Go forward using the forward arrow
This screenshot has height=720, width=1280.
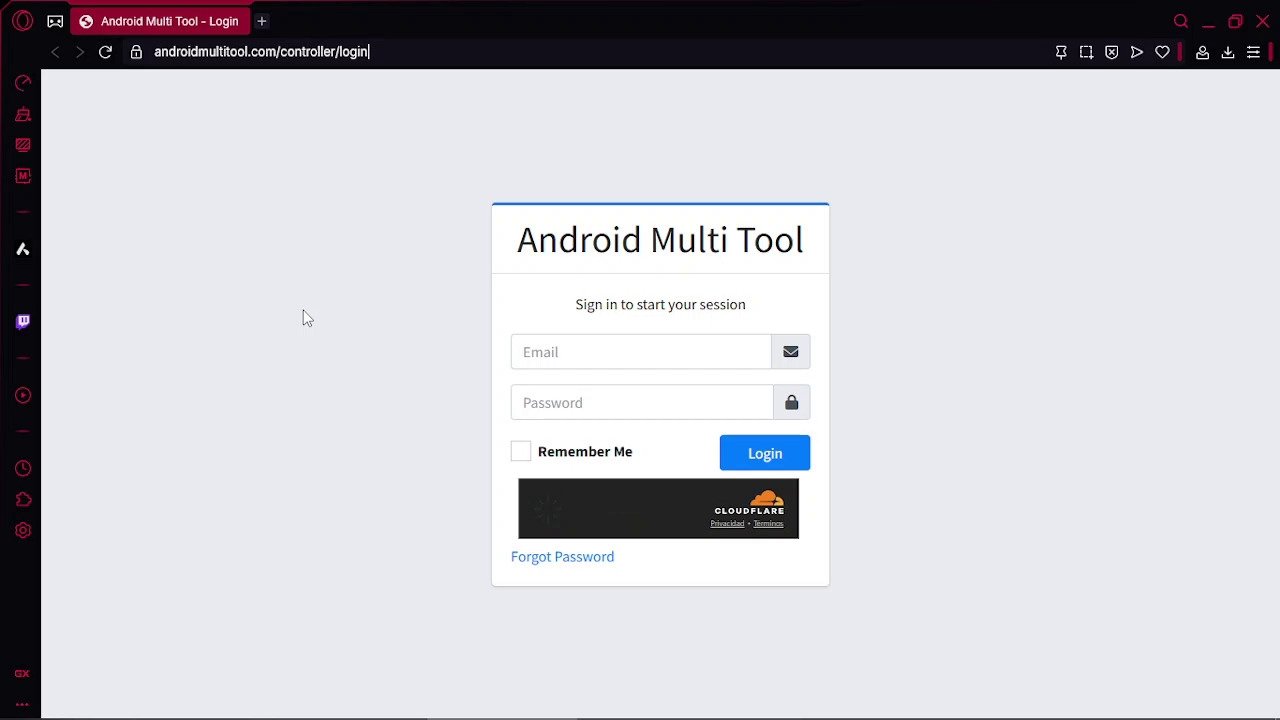click(x=80, y=52)
